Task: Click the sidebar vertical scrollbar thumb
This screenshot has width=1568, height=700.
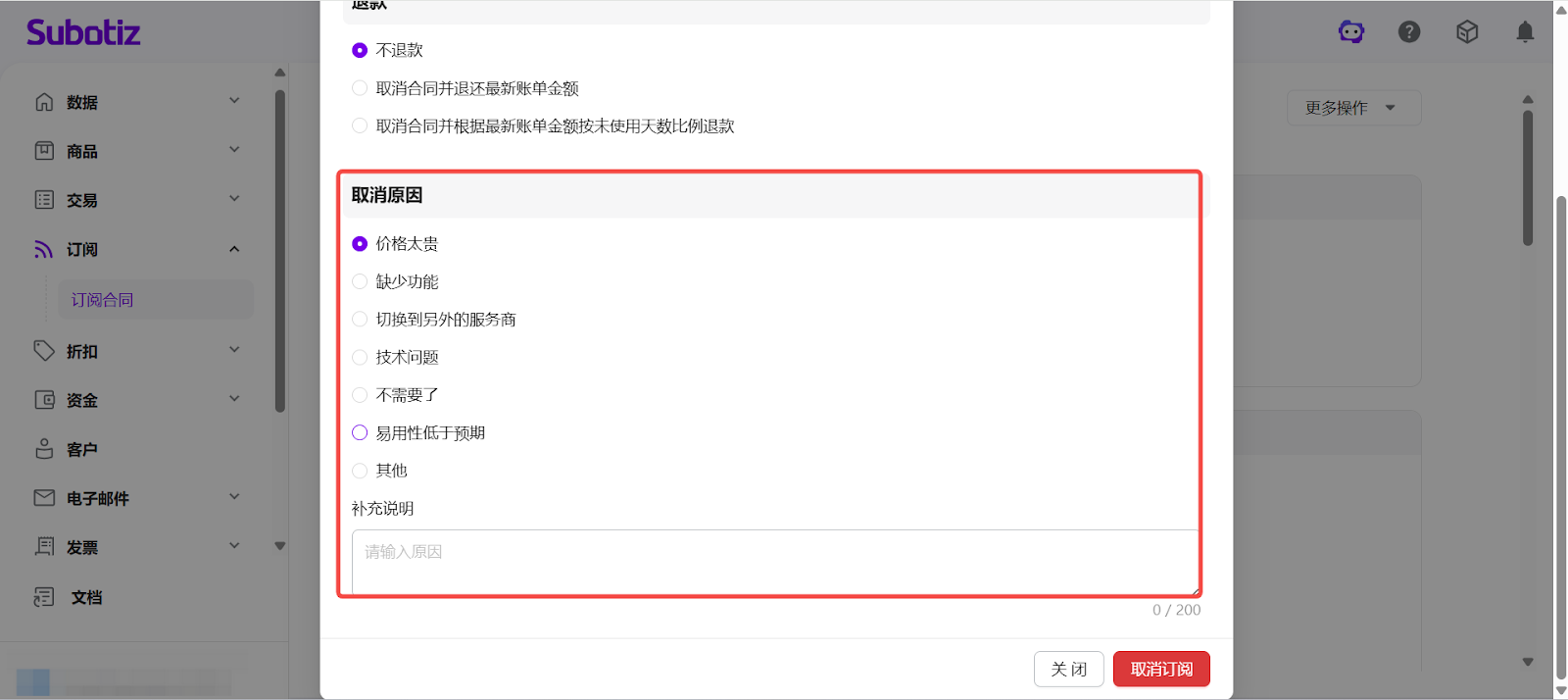Action: click(280, 250)
